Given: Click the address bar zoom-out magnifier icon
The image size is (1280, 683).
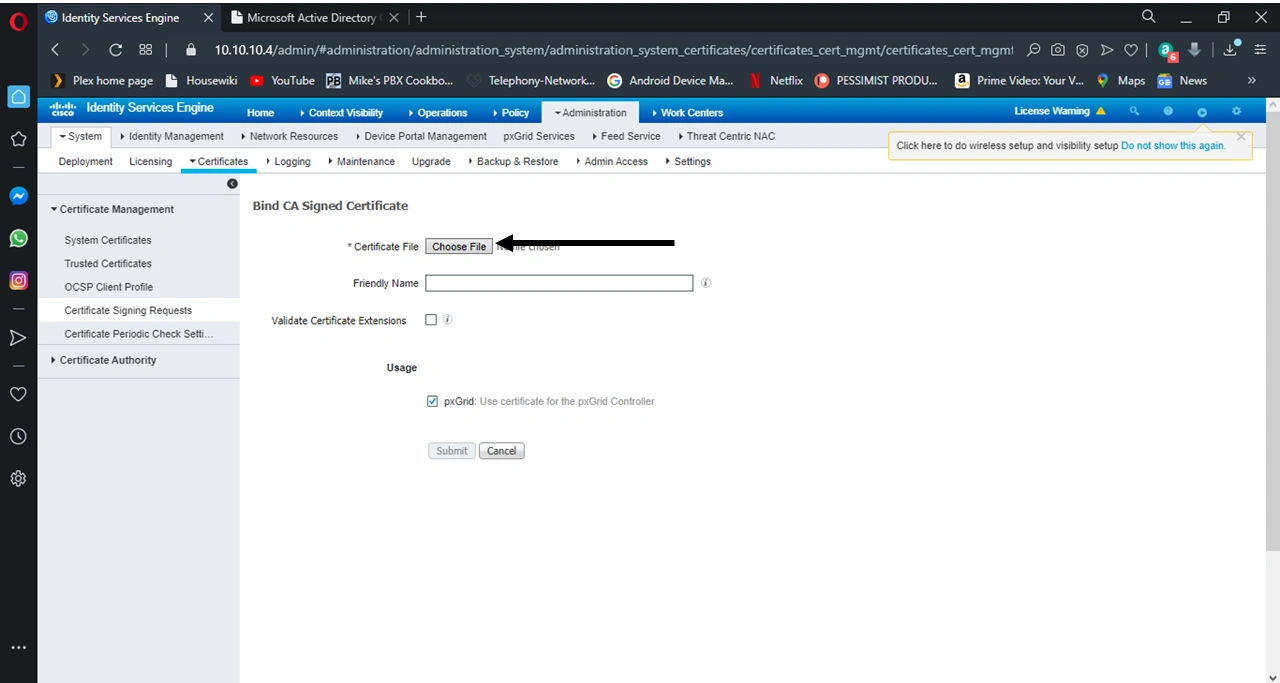Looking at the screenshot, I should pos(1034,50).
